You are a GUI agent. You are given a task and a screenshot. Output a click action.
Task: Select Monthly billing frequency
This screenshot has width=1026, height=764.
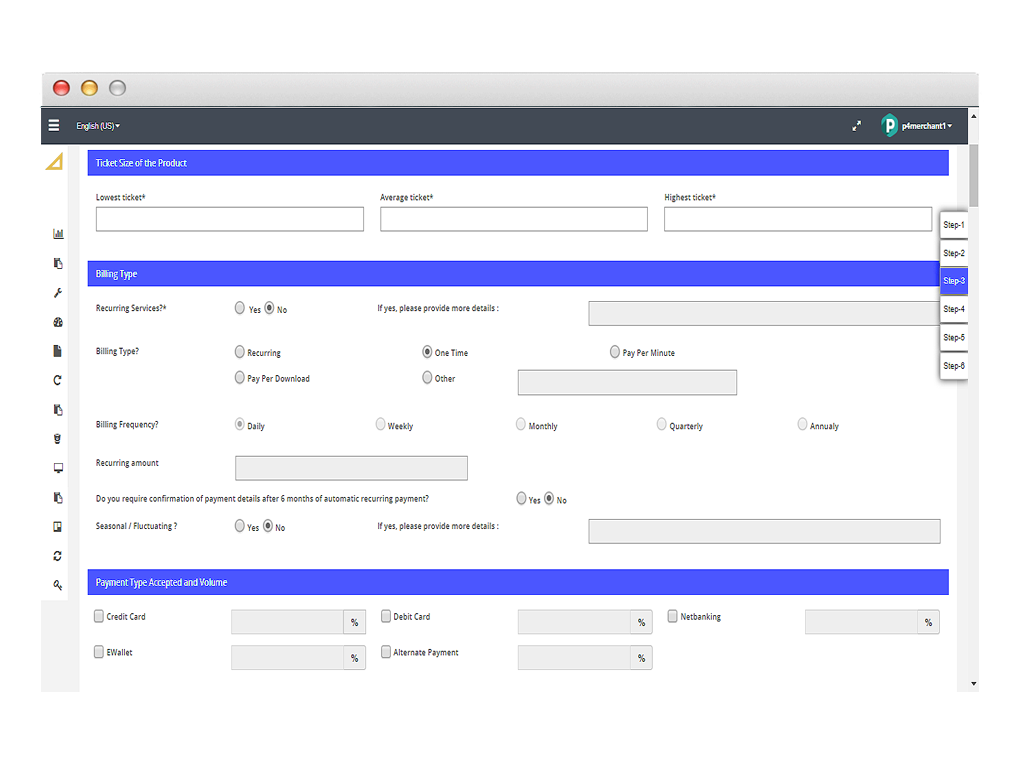pos(521,424)
